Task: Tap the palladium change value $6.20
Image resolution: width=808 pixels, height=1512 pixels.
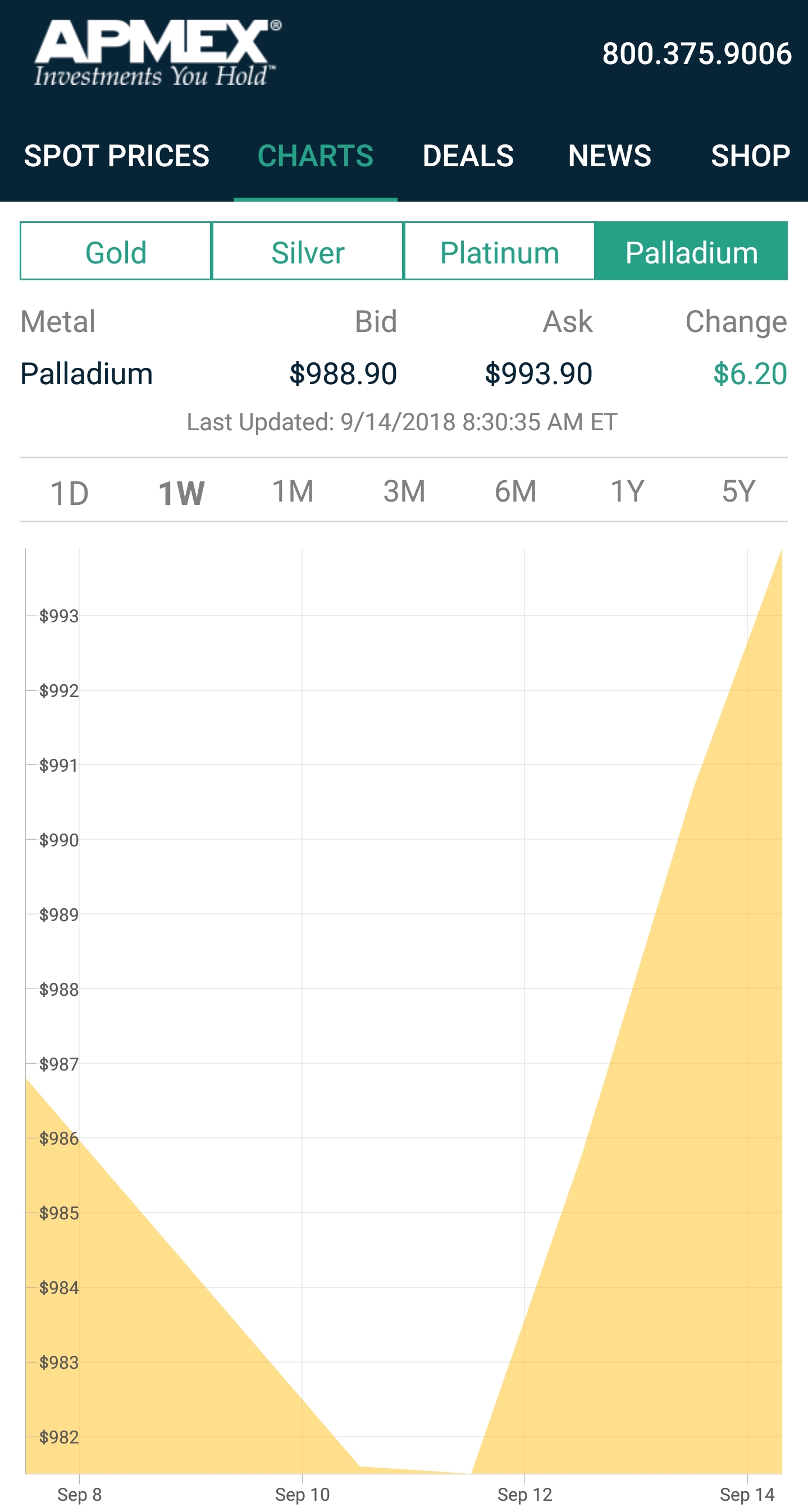Action: tap(749, 374)
